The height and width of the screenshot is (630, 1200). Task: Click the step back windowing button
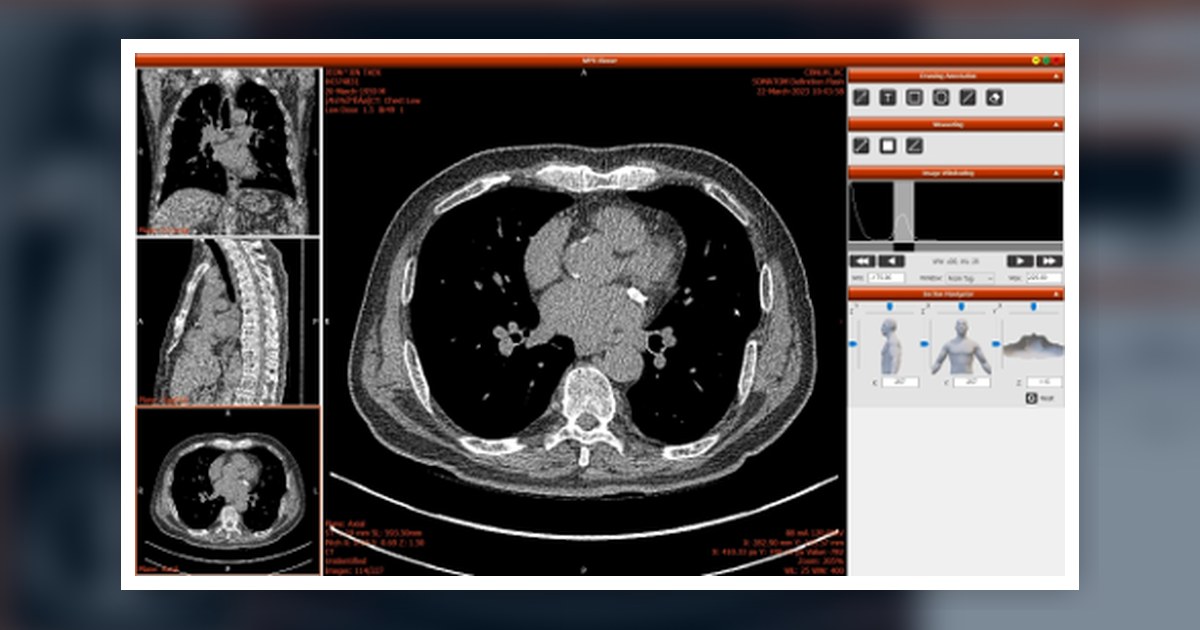click(891, 261)
